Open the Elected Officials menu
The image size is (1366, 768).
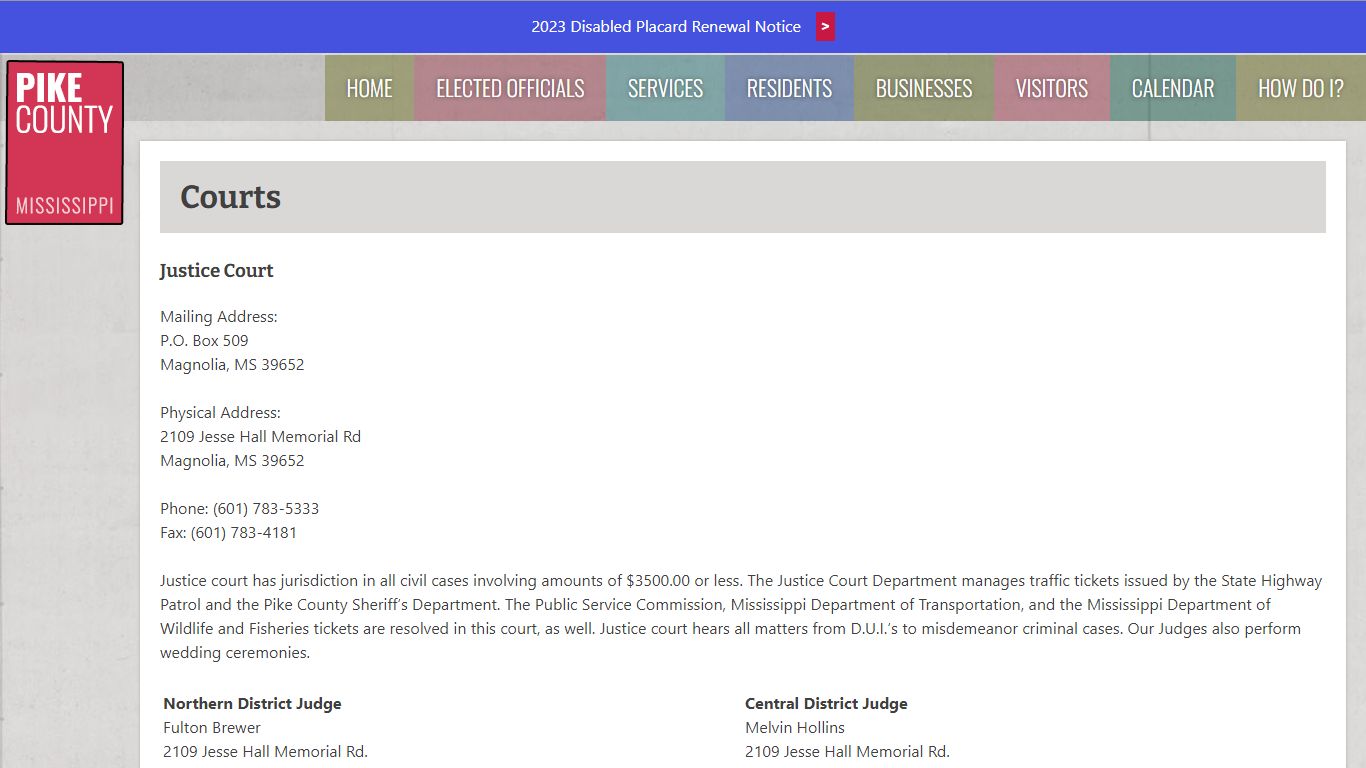[510, 88]
